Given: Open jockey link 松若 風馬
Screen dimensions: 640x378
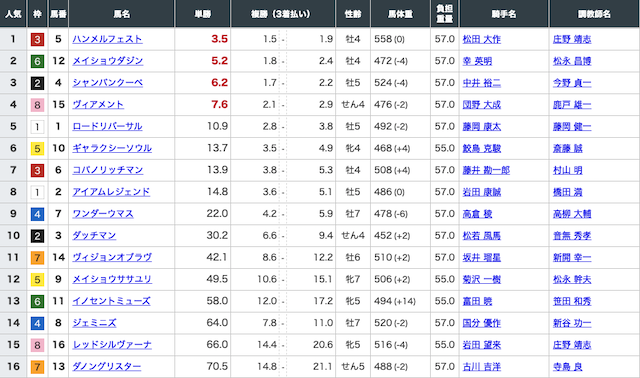Looking at the screenshot, I should 482,236.
